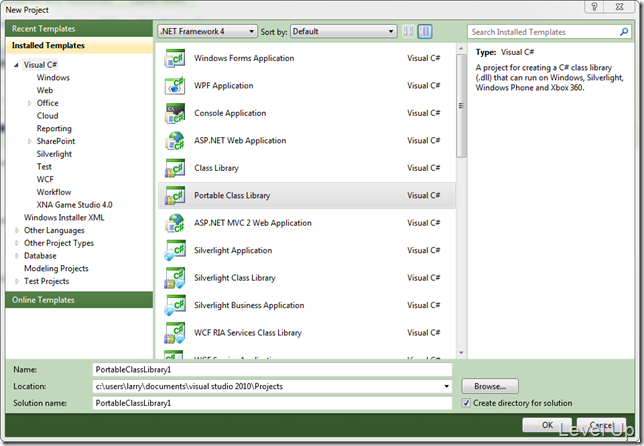Click the project Name input field

272,370
